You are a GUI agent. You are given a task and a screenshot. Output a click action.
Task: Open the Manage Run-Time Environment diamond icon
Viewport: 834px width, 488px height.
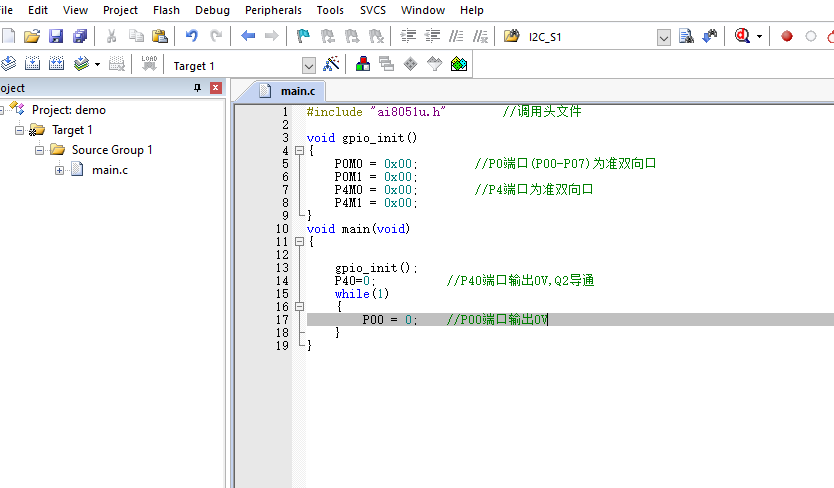[411, 64]
